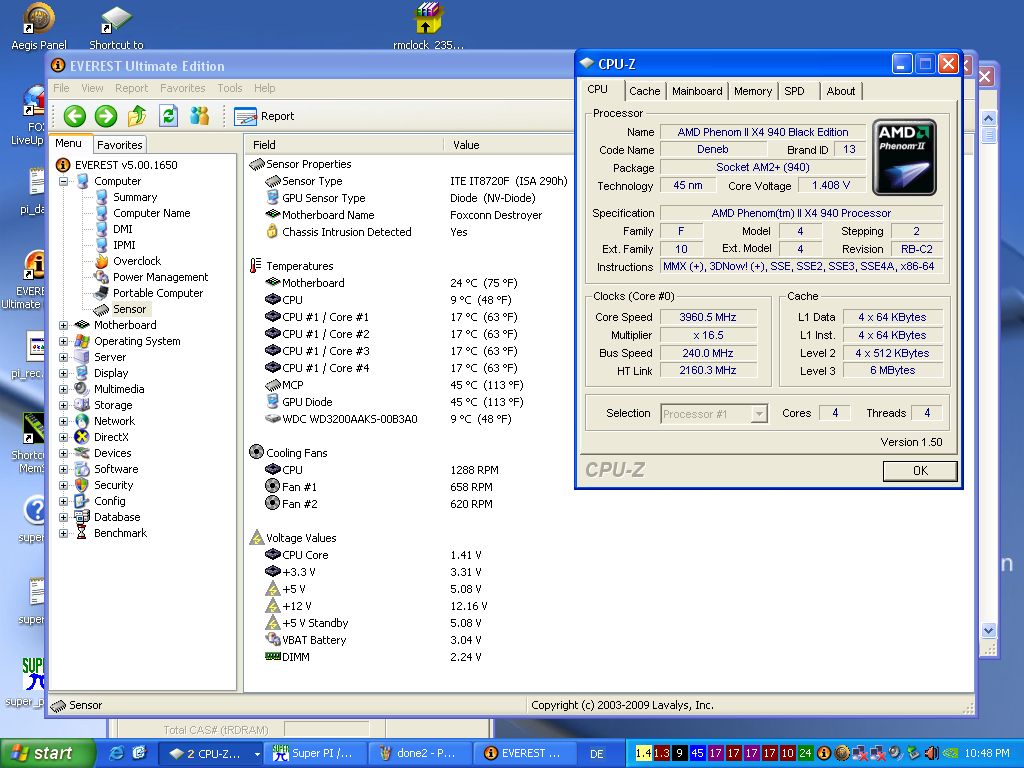Open the Processor #1 selection dropdown

714,414
